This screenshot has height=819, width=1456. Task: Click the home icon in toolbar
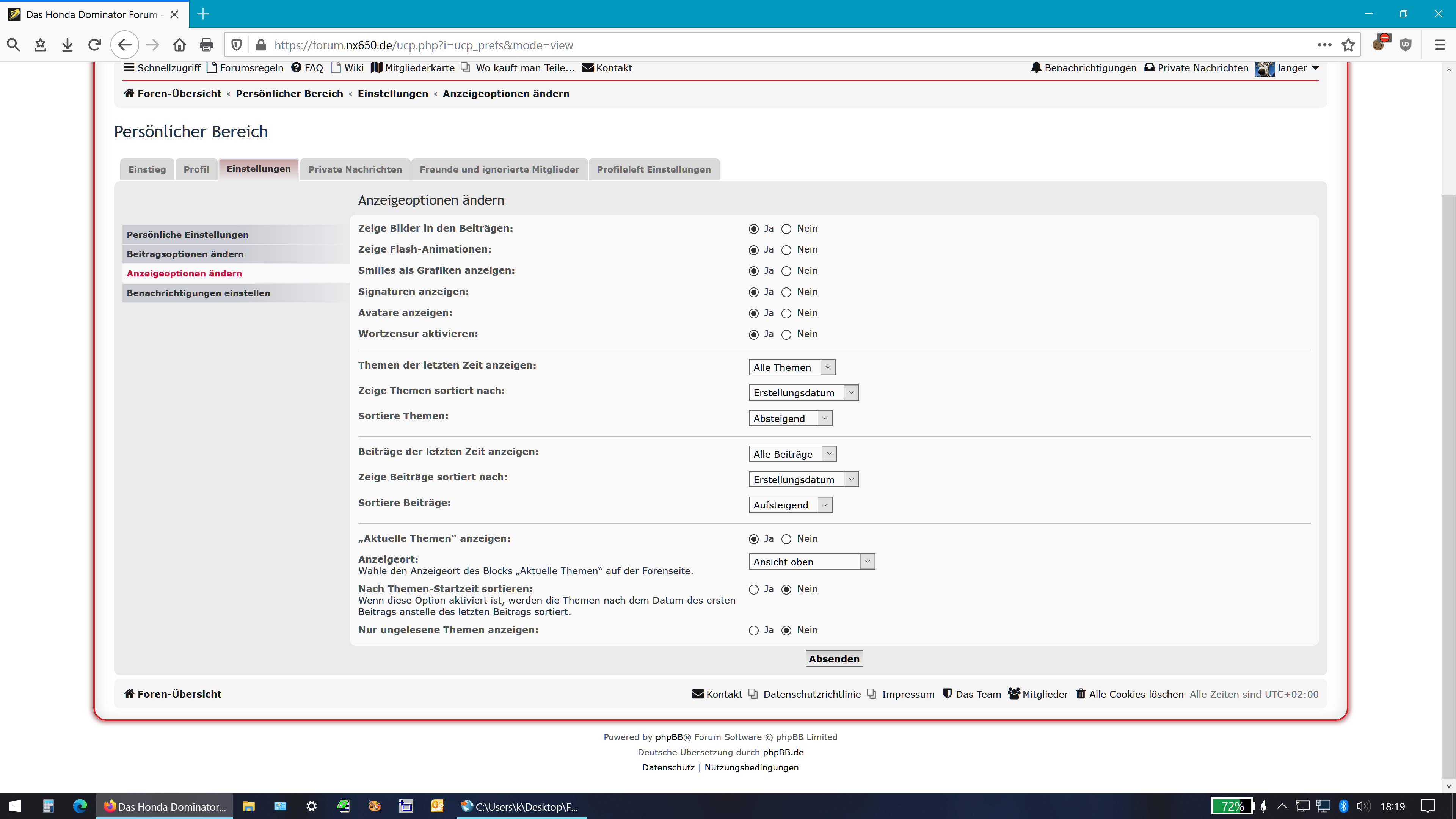[x=179, y=45]
